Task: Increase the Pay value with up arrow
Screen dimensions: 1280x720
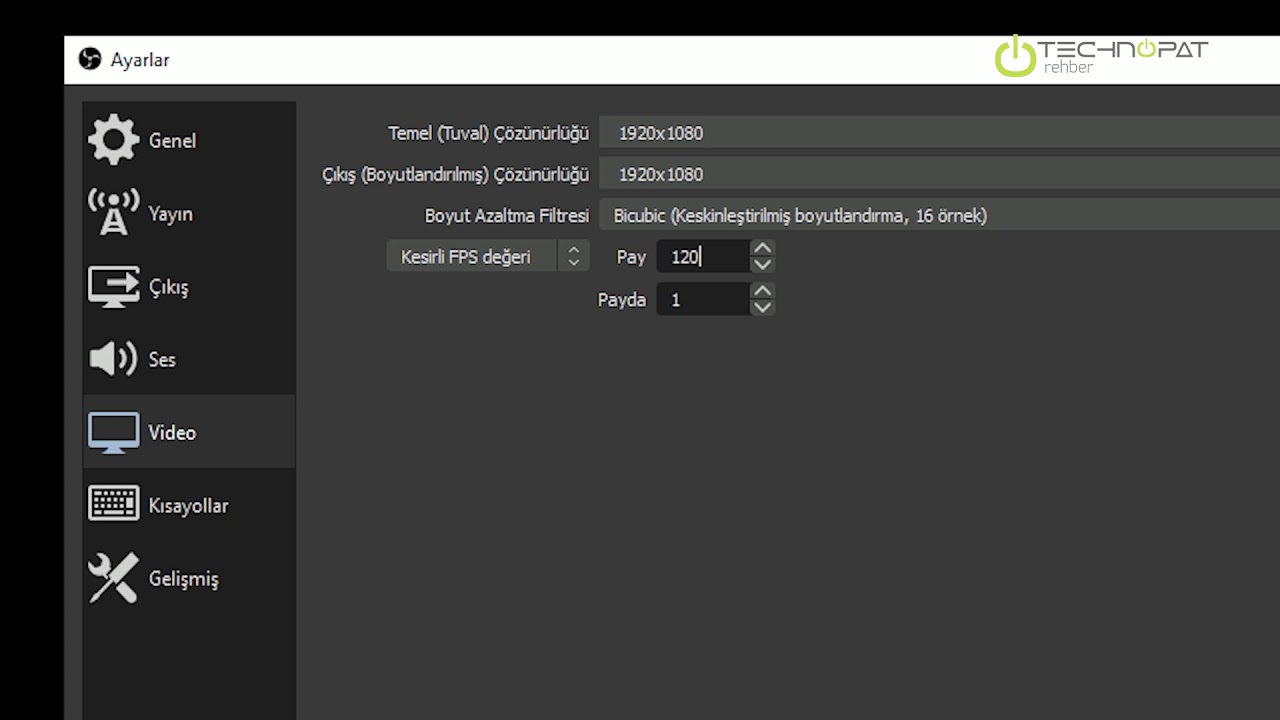Action: point(762,249)
